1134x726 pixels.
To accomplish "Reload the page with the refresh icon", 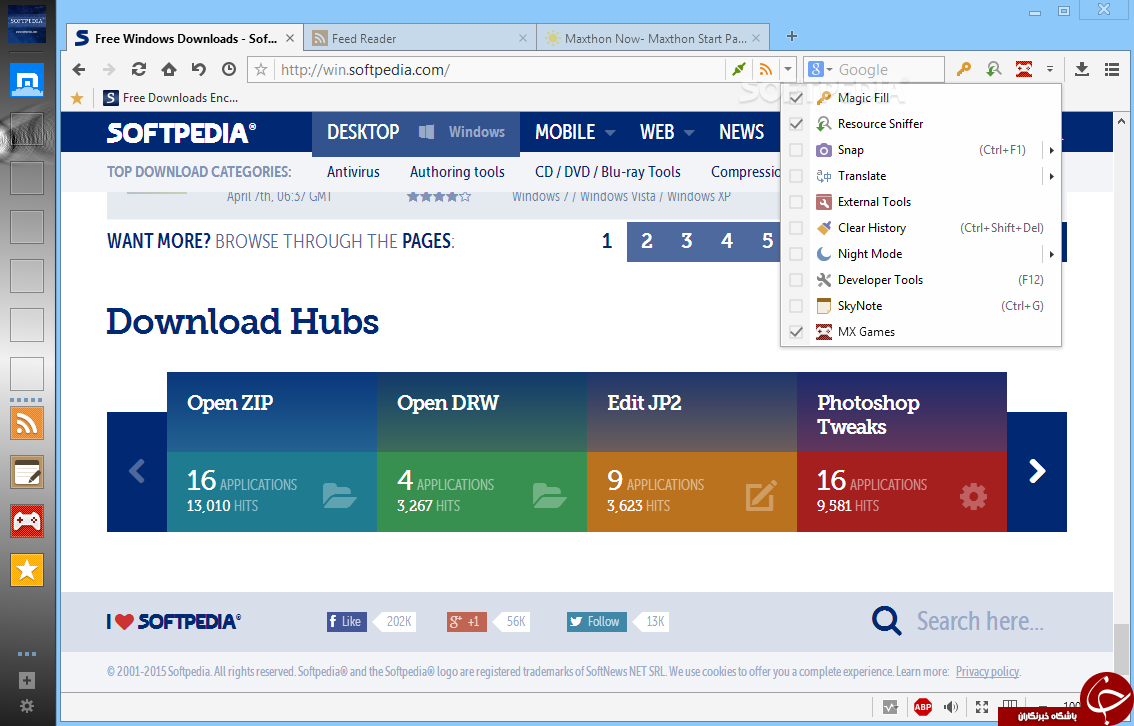I will click(x=139, y=69).
